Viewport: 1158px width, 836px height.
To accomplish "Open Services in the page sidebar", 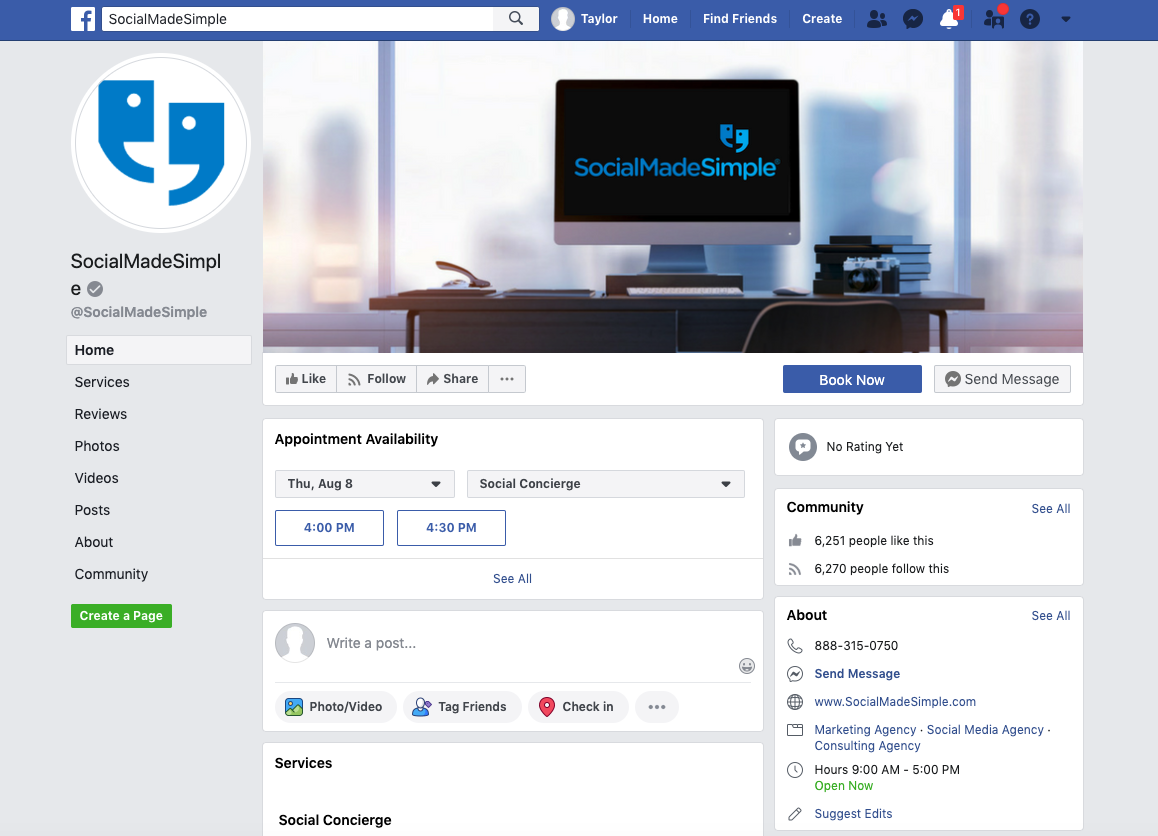I will tap(102, 382).
